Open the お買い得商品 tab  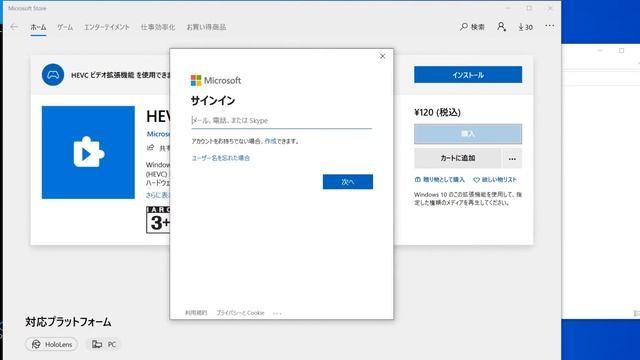point(206,27)
